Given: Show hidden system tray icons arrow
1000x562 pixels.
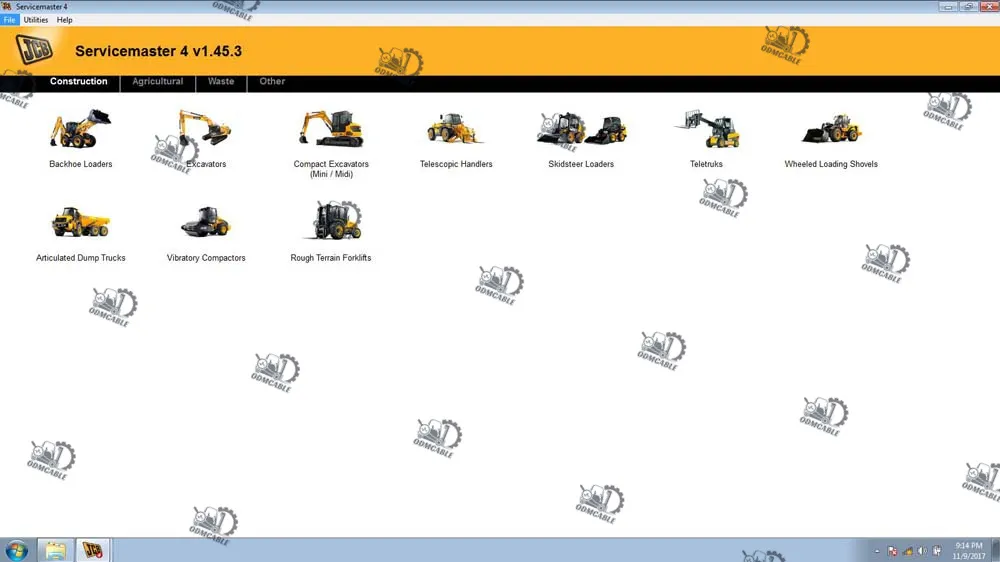Looking at the screenshot, I should [x=877, y=551].
